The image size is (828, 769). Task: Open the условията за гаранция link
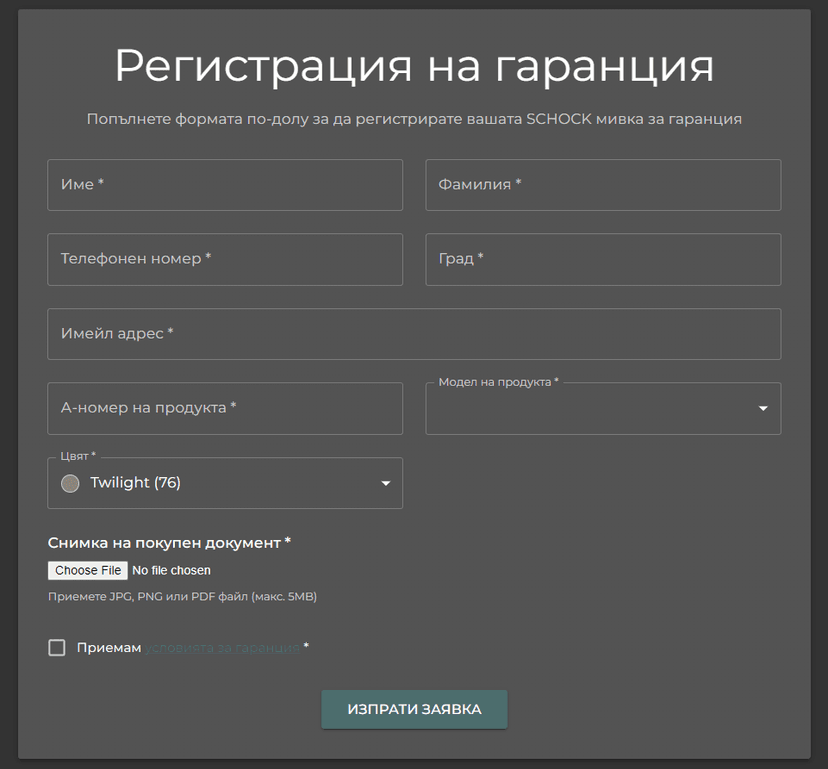(220, 647)
